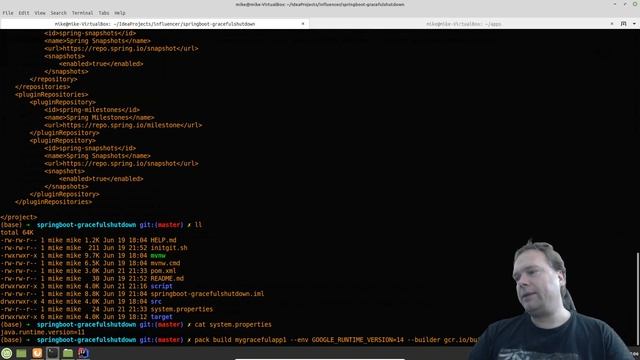Close the terminal window

[635, 4]
